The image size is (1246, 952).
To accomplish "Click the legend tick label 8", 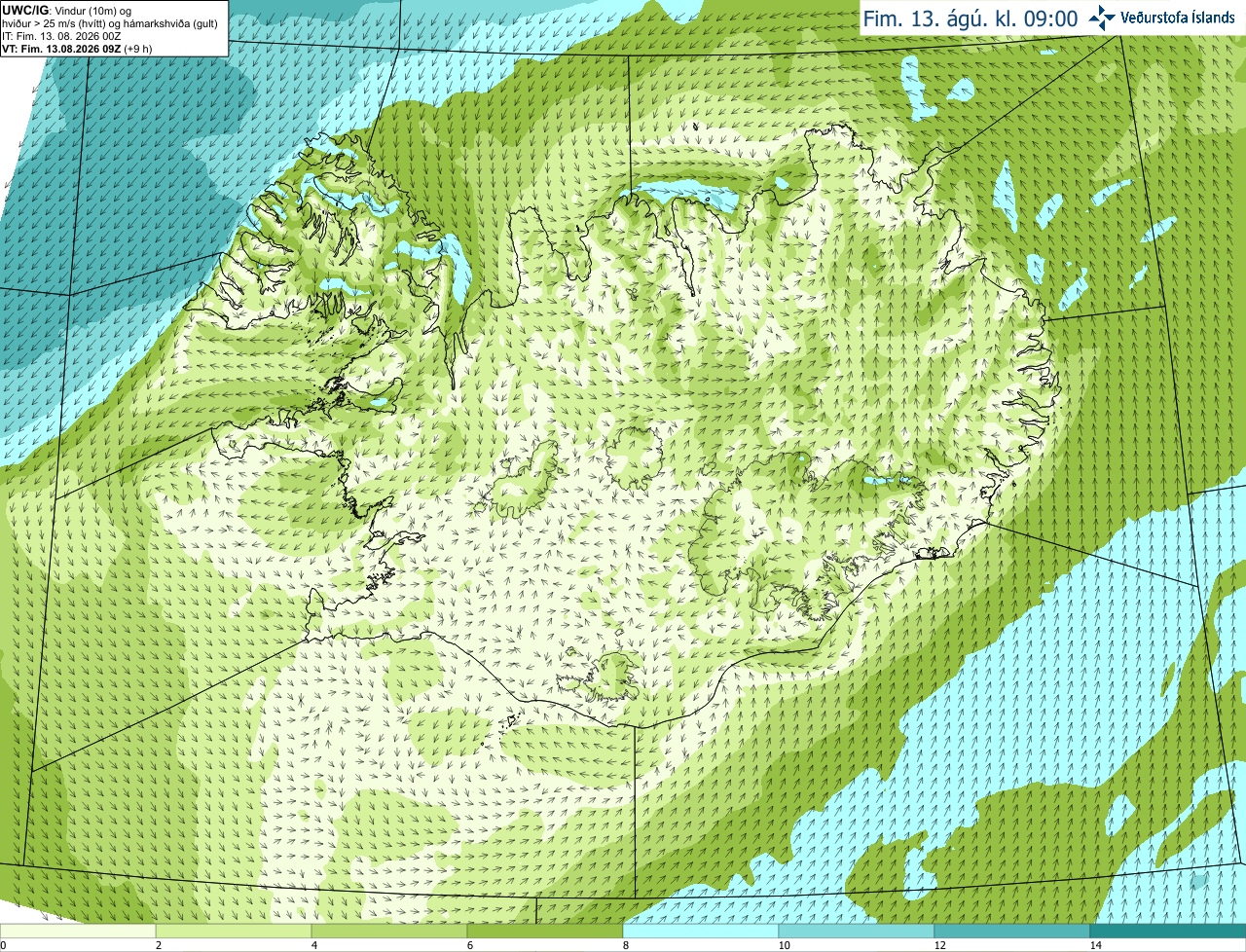I will pos(627,945).
